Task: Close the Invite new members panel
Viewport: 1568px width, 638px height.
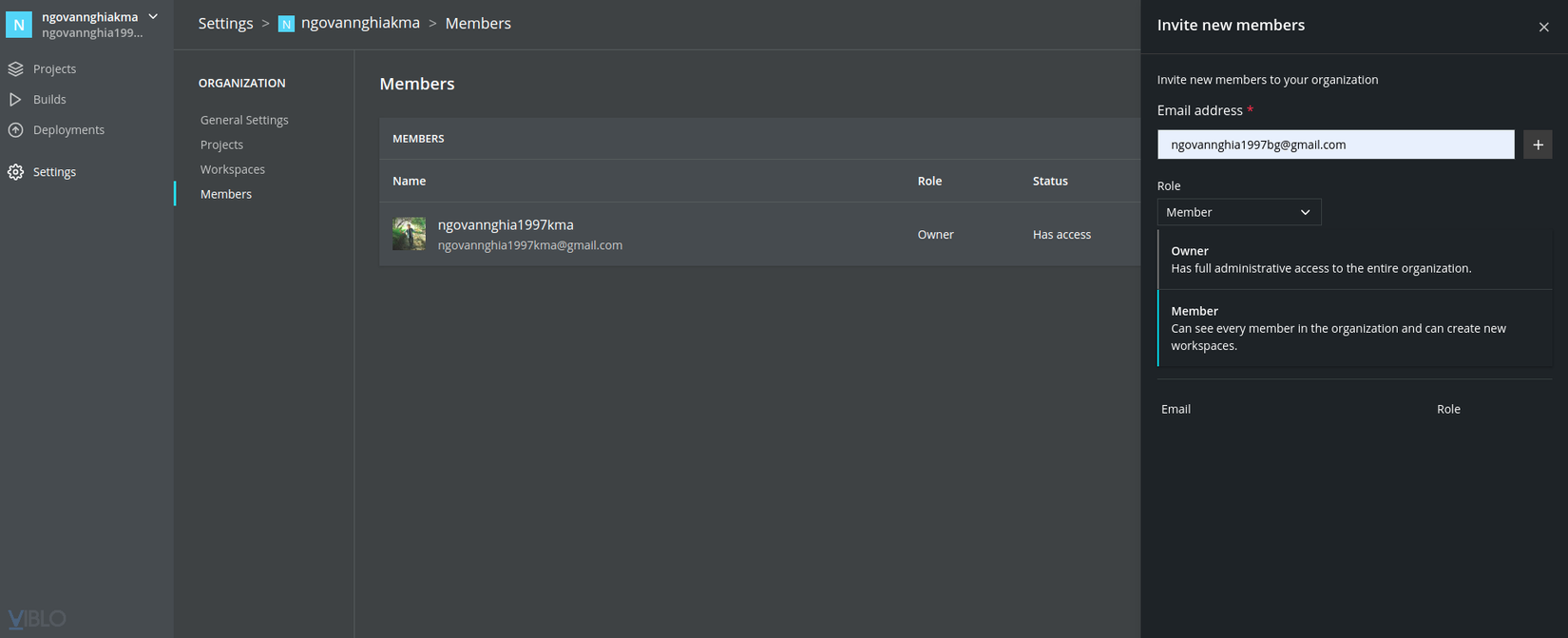Action: (1543, 28)
